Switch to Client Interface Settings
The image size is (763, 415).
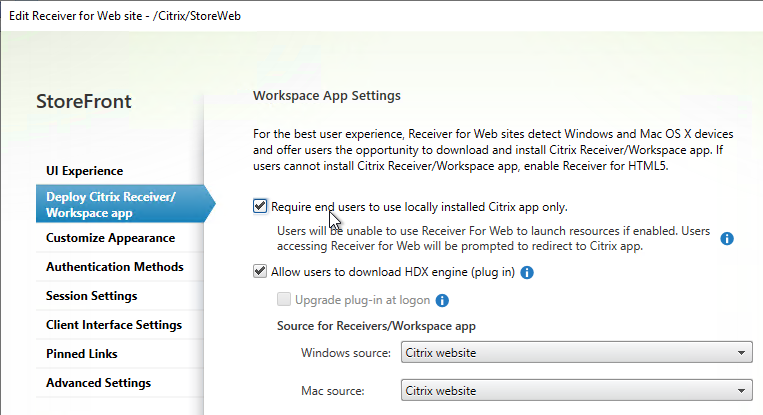click(114, 325)
